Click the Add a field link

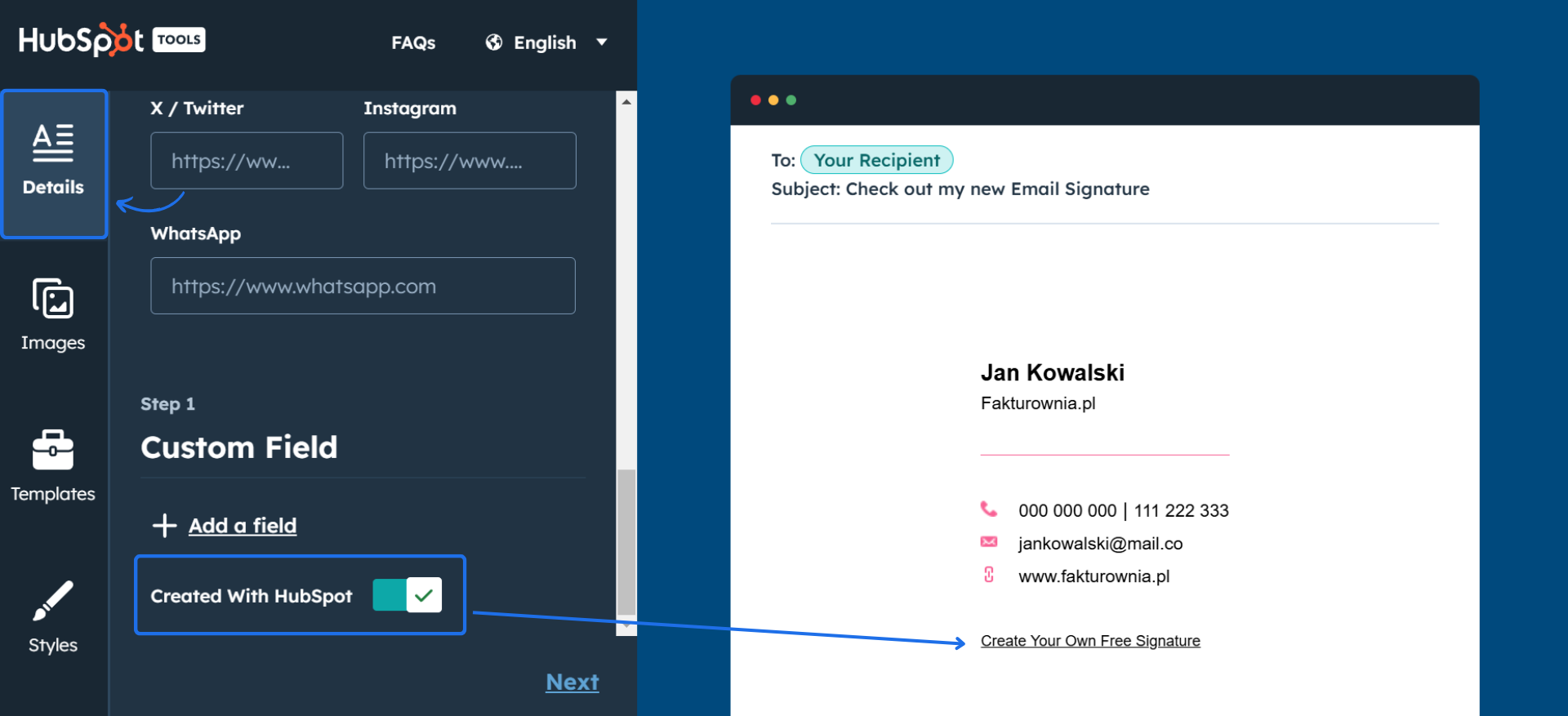pyautogui.click(x=243, y=526)
